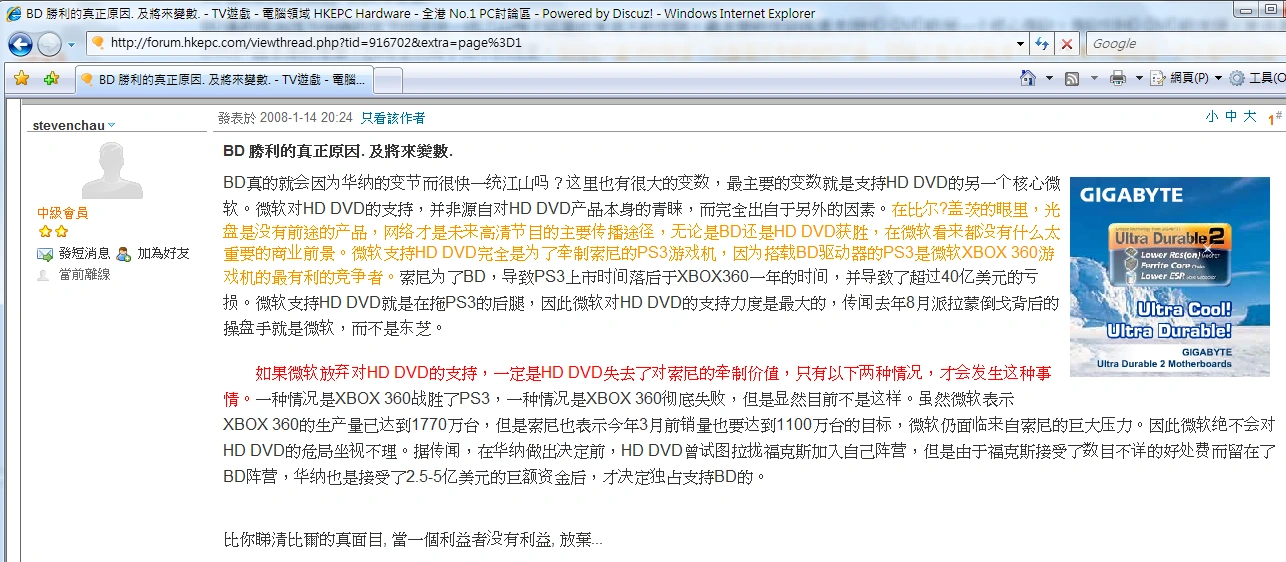This screenshot has width=1286, height=562.
Task: Expand the address bar history dropdown
Action: coord(1020,44)
